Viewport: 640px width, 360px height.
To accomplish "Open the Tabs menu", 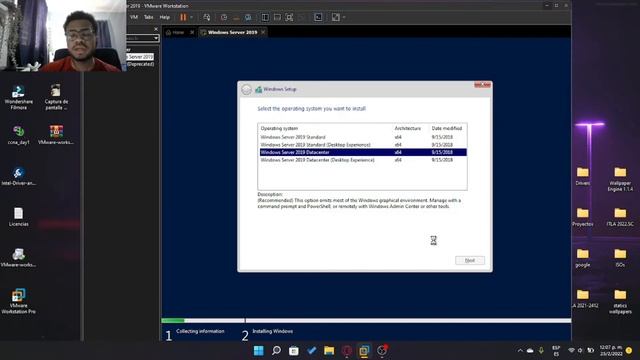I will 149,17.
